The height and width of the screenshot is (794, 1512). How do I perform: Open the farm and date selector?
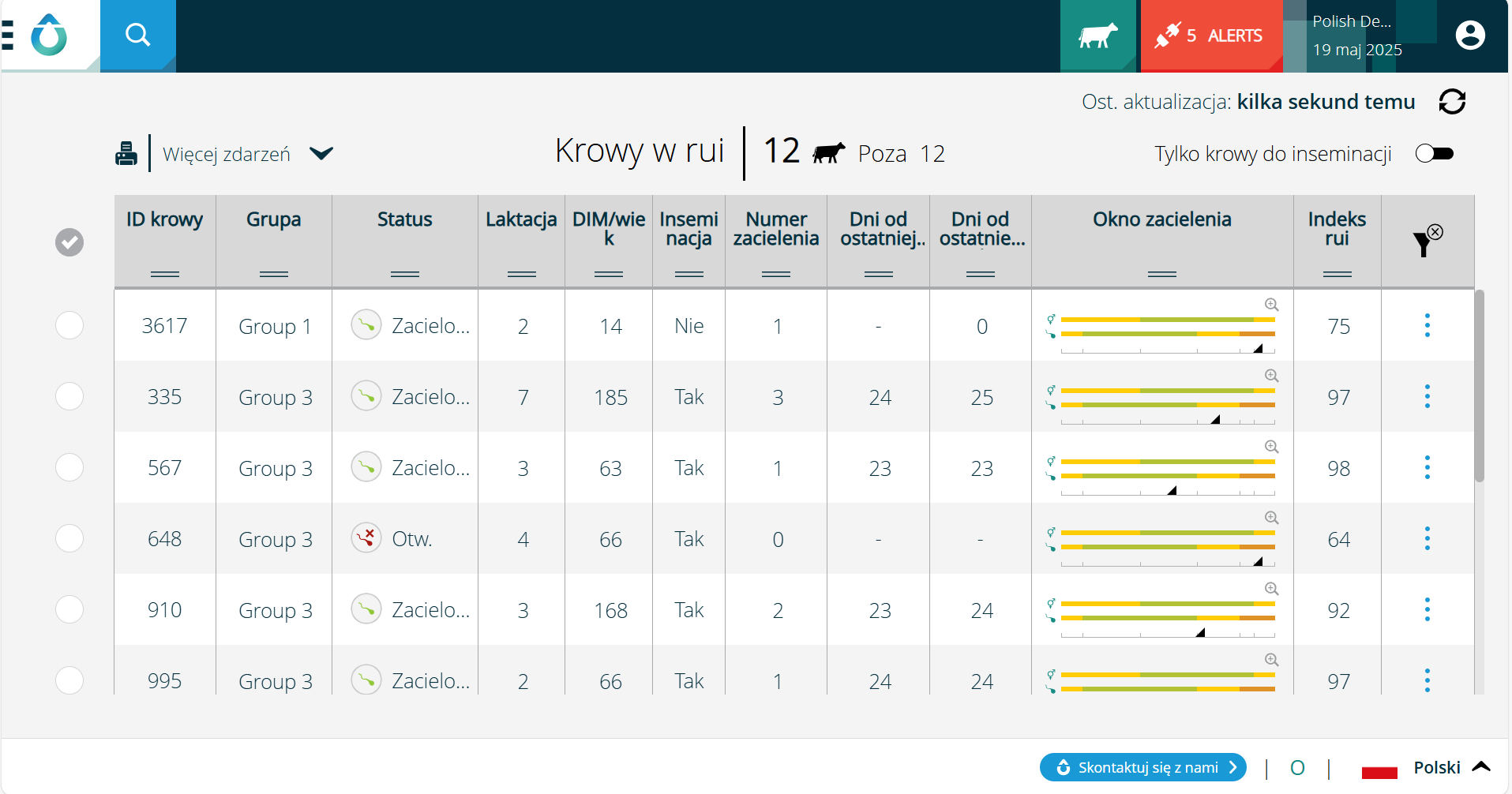point(1358,36)
